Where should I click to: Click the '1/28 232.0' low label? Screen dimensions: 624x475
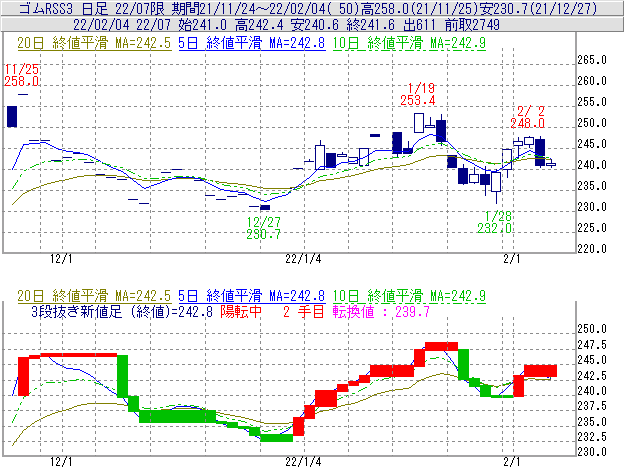pos(495,222)
